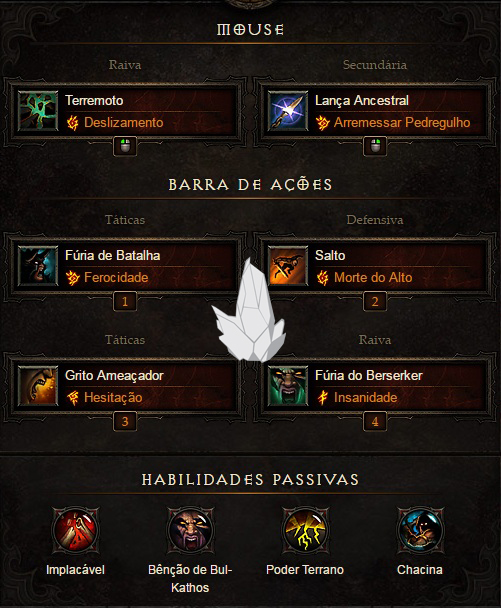Click the Insanidade rune name
Viewport: 501px width, 608px height.
[x=366, y=397]
